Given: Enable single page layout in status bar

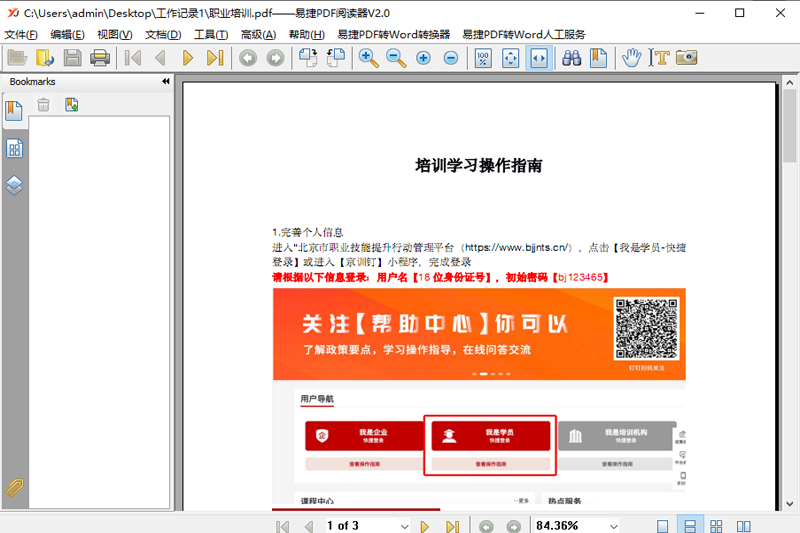Looking at the screenshot, I should (663, 525).
